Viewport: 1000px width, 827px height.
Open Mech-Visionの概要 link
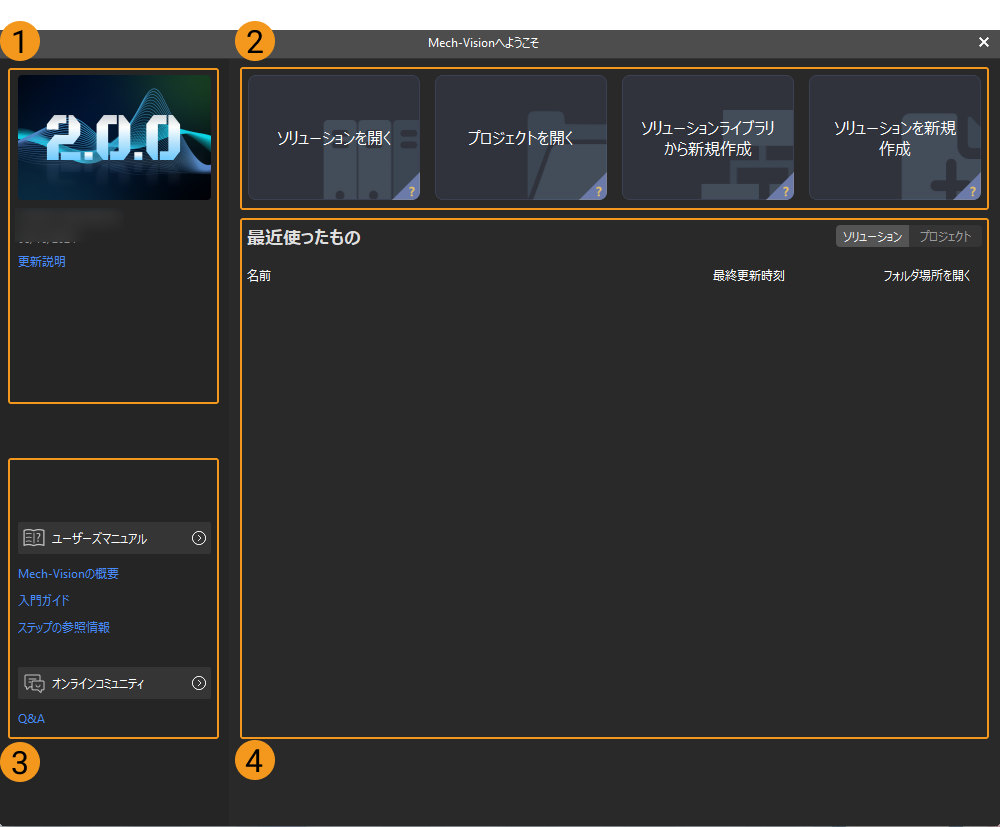68,574
